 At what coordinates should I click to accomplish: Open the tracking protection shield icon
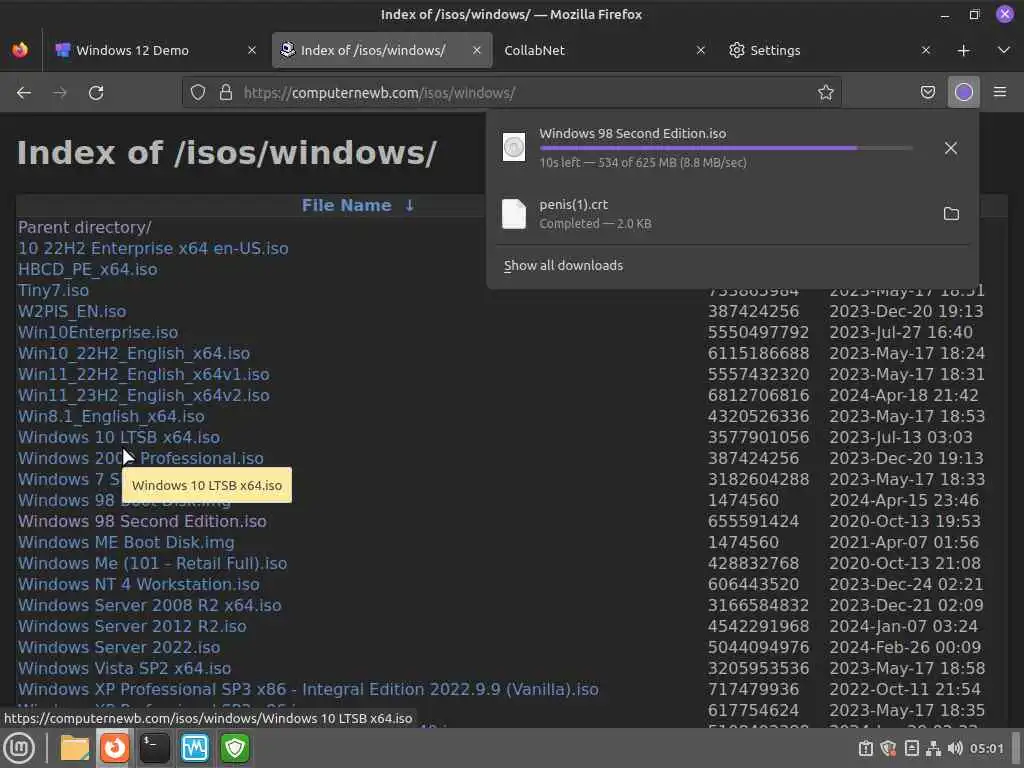pyautogui.click(x=197, y=93)
